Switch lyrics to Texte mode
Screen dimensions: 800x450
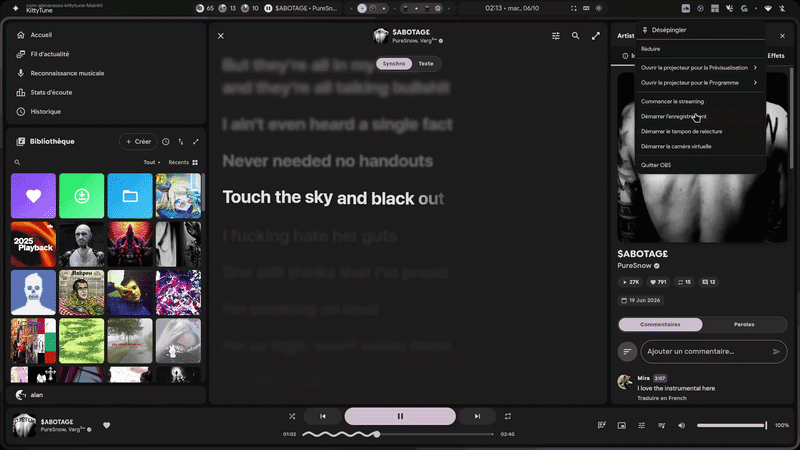(x=426, y=64)
